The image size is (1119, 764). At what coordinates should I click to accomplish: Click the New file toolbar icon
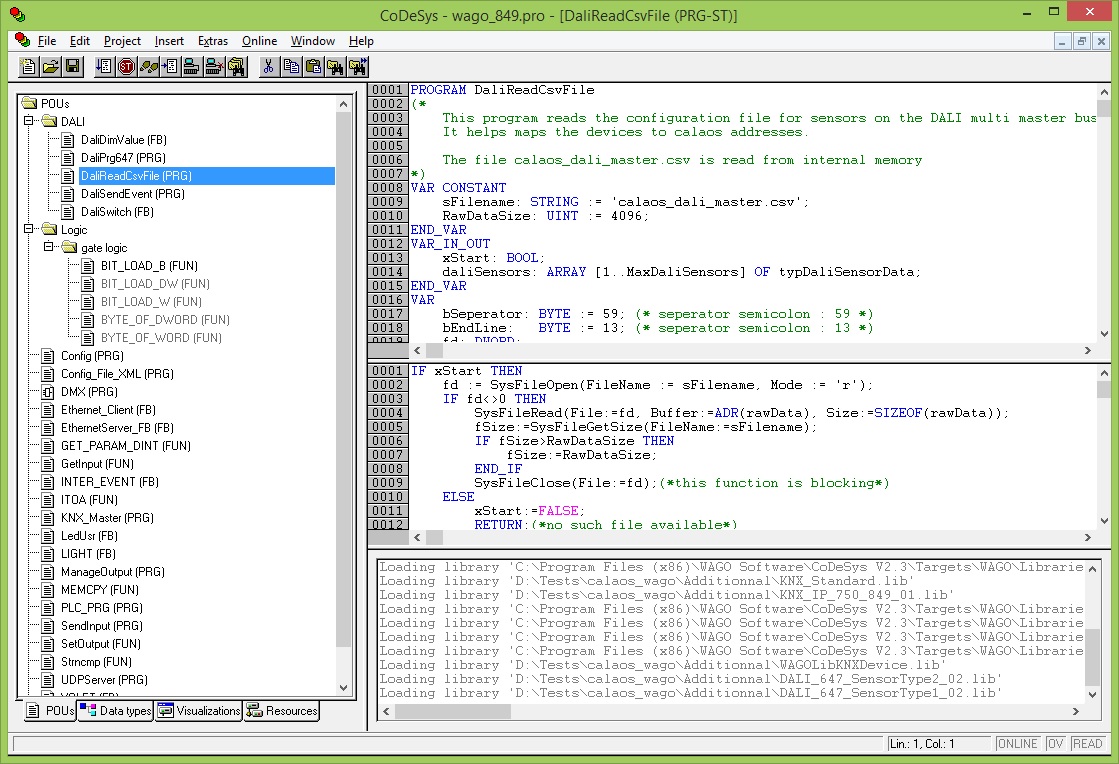pyautogui.click(x=29, y=67)
